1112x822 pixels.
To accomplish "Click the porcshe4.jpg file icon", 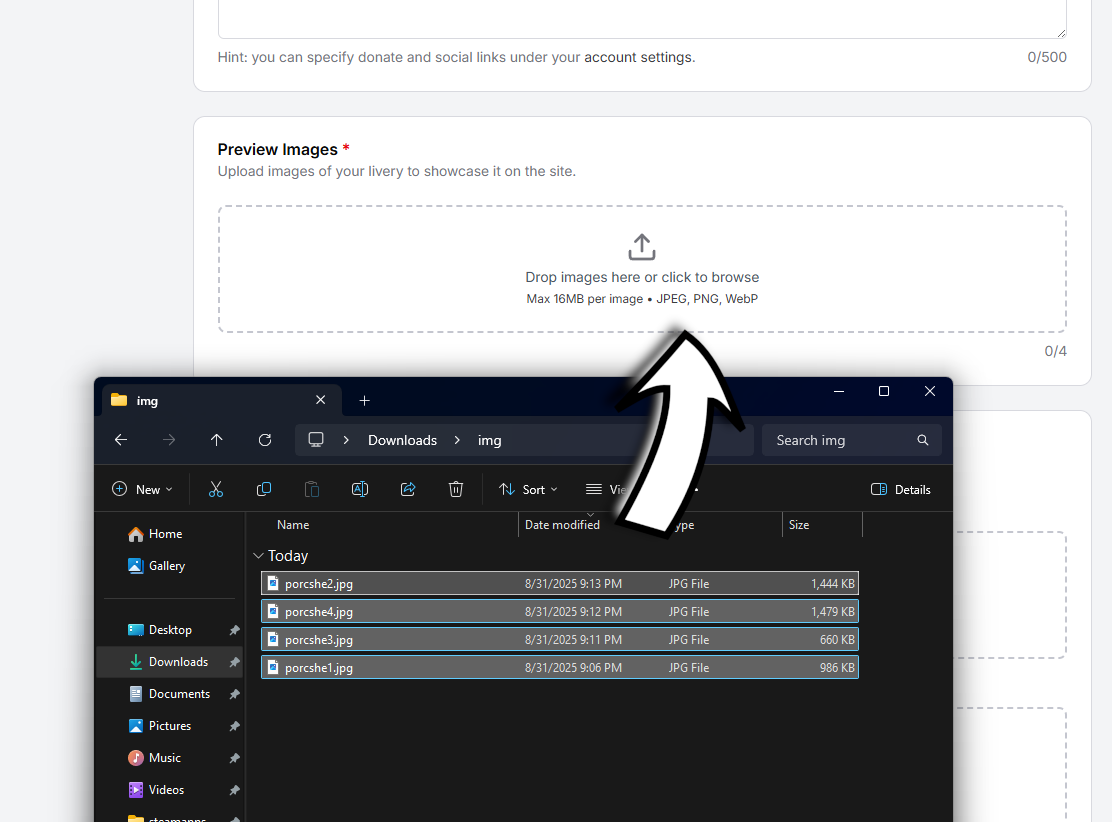I will 273,611.
